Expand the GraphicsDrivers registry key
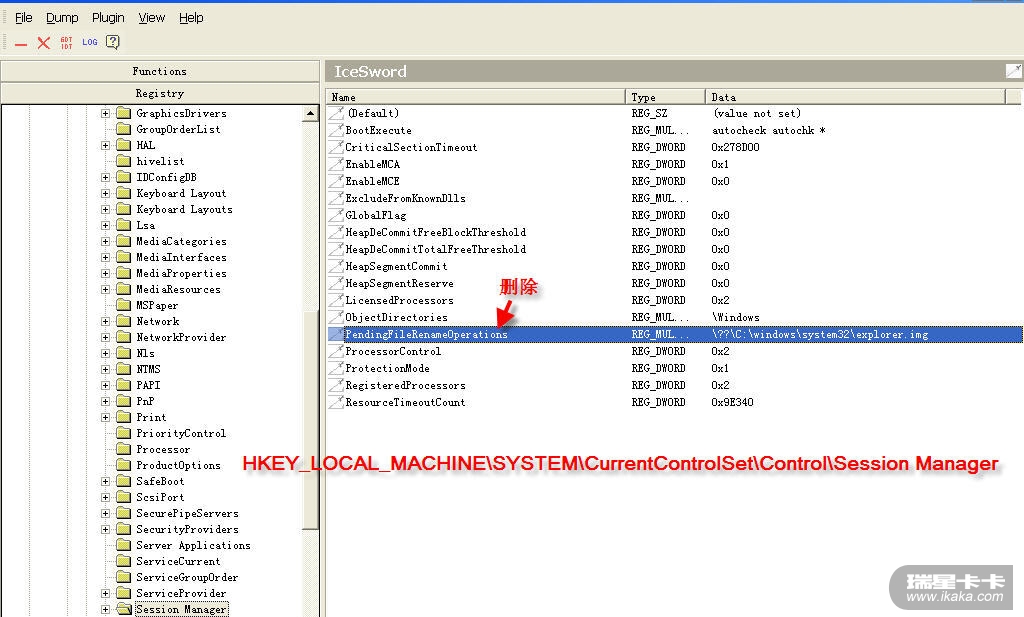Screen dimensions: 1024x617 [106, 114]
